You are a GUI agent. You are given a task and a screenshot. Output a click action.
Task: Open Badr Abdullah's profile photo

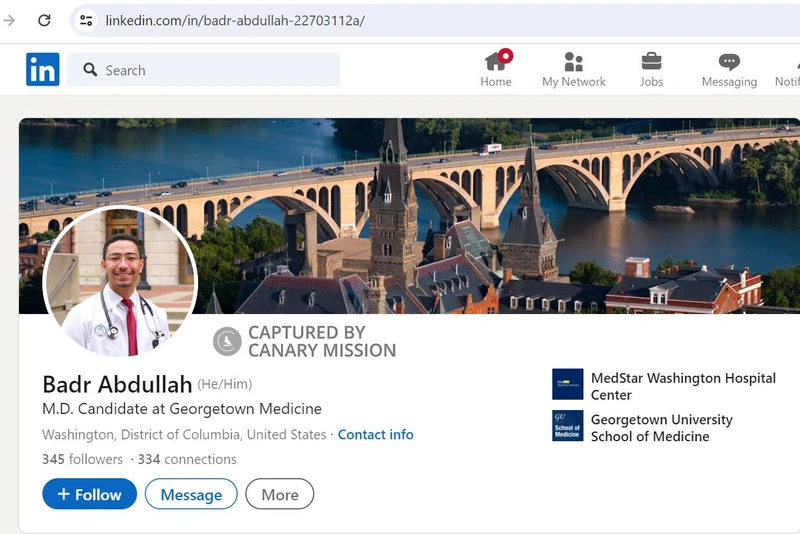click(x=120, y=282)
